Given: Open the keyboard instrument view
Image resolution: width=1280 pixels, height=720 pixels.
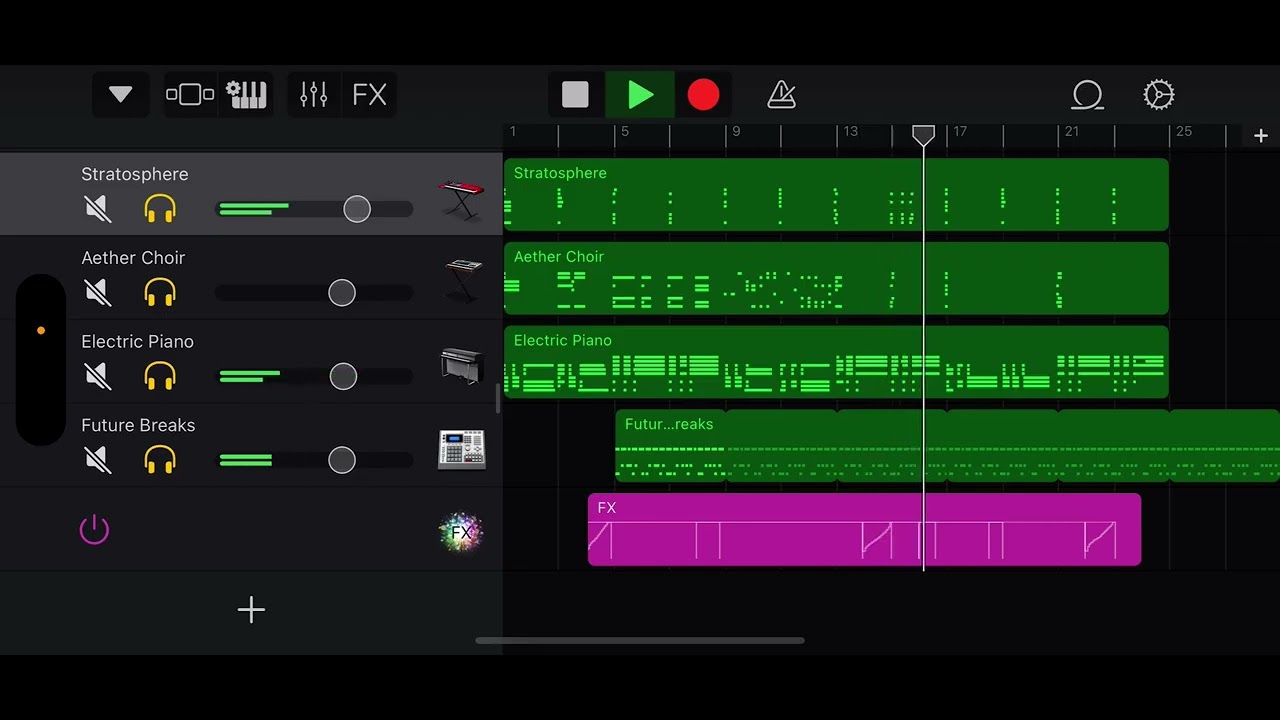Looking at the screenshot, I should [x=246, y=95].
